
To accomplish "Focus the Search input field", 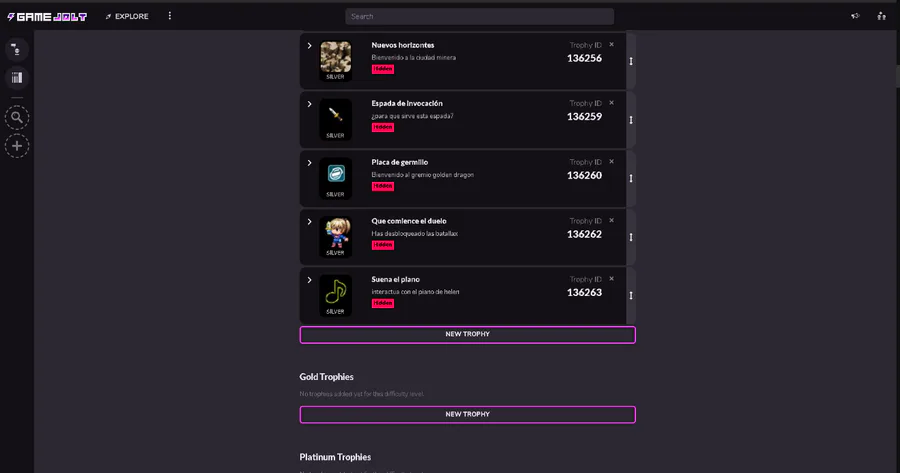I will coord(479,16).
